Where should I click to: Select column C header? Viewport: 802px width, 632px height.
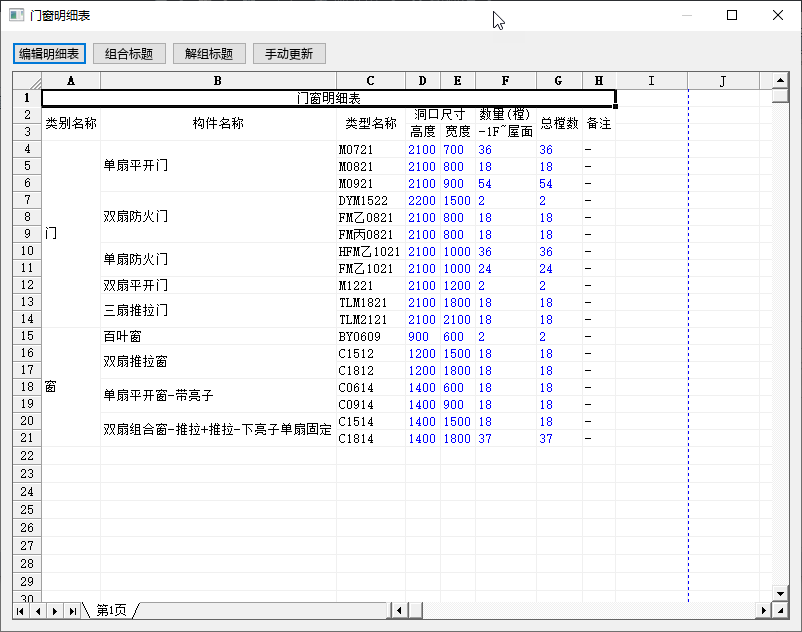[371, 81]
